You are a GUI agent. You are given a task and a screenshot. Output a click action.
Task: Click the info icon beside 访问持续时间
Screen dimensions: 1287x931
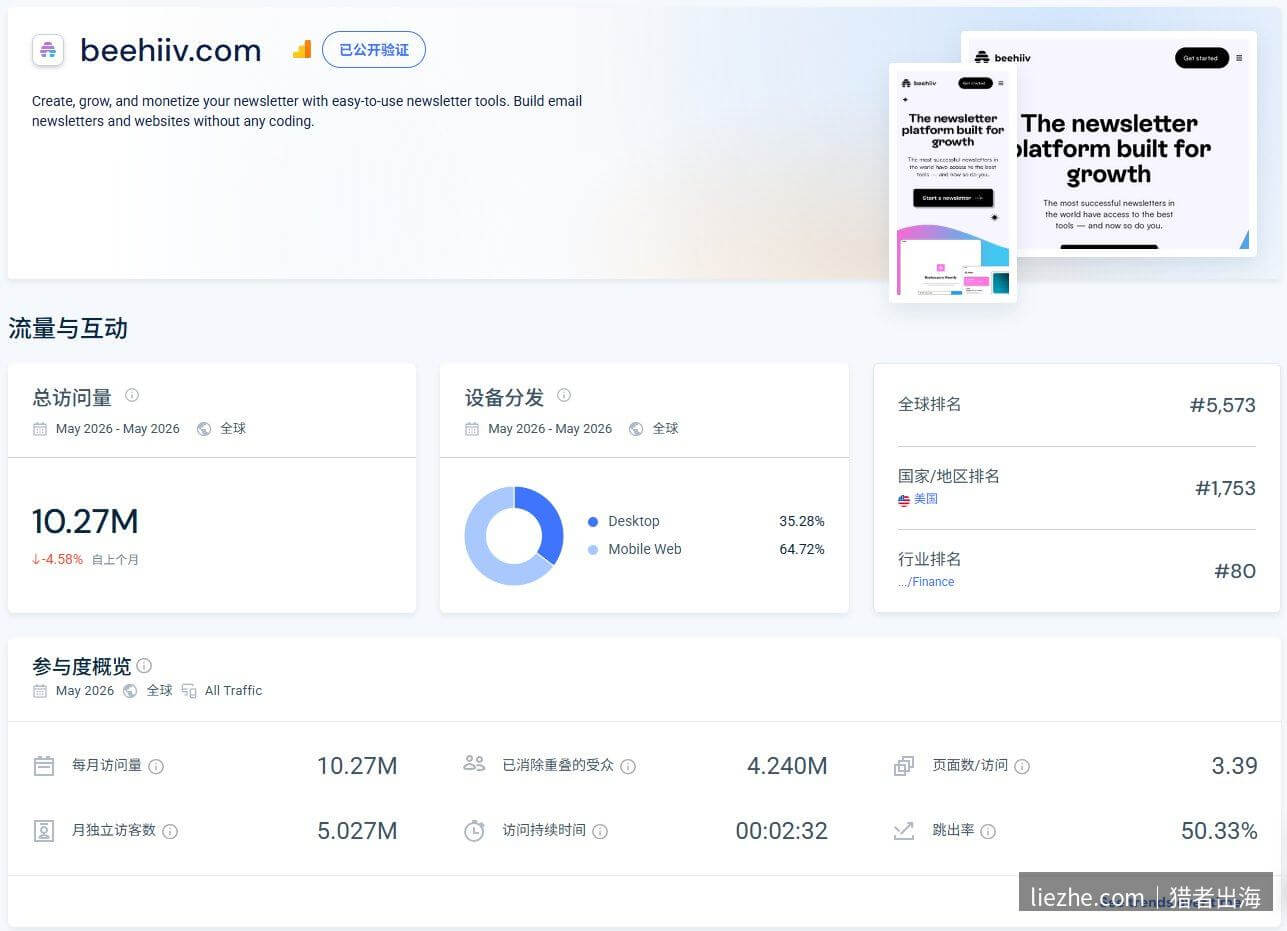pyautogui.click(x=600, y=832)
